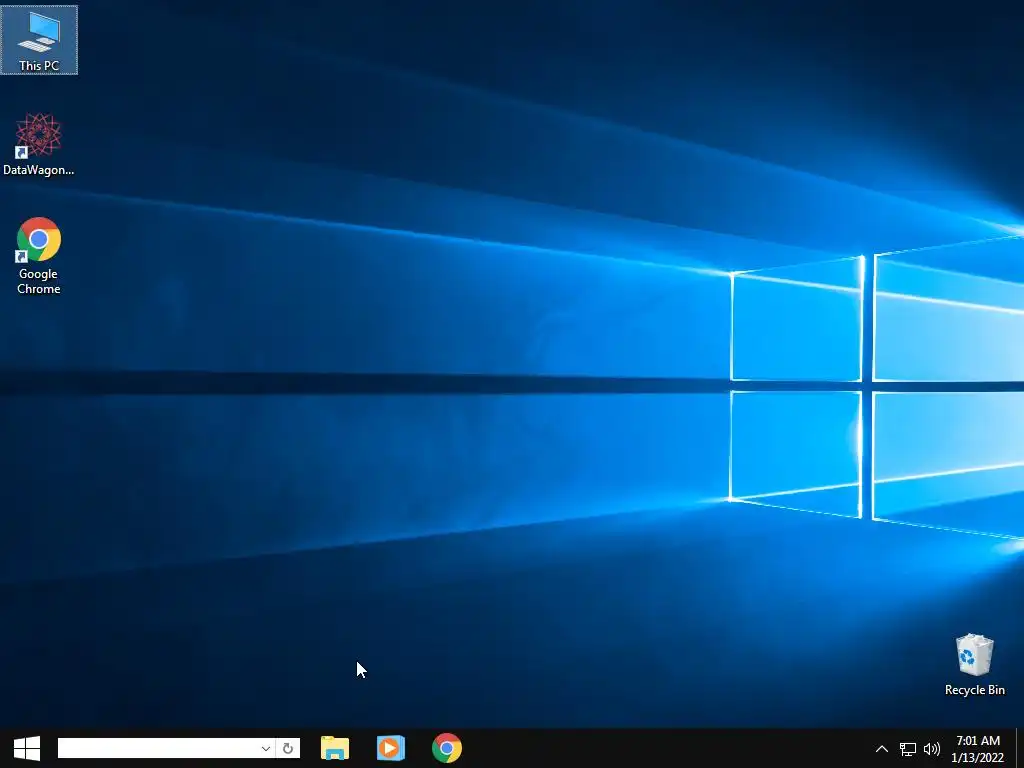Screen dimensions: 1024x768
Task: Show hidden system tray icons
Action: 882,749
